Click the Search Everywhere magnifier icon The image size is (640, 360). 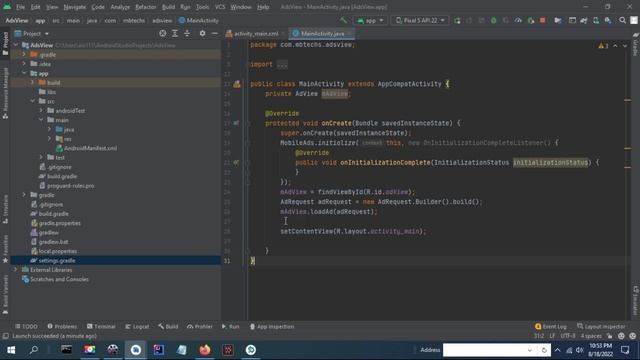622,20
